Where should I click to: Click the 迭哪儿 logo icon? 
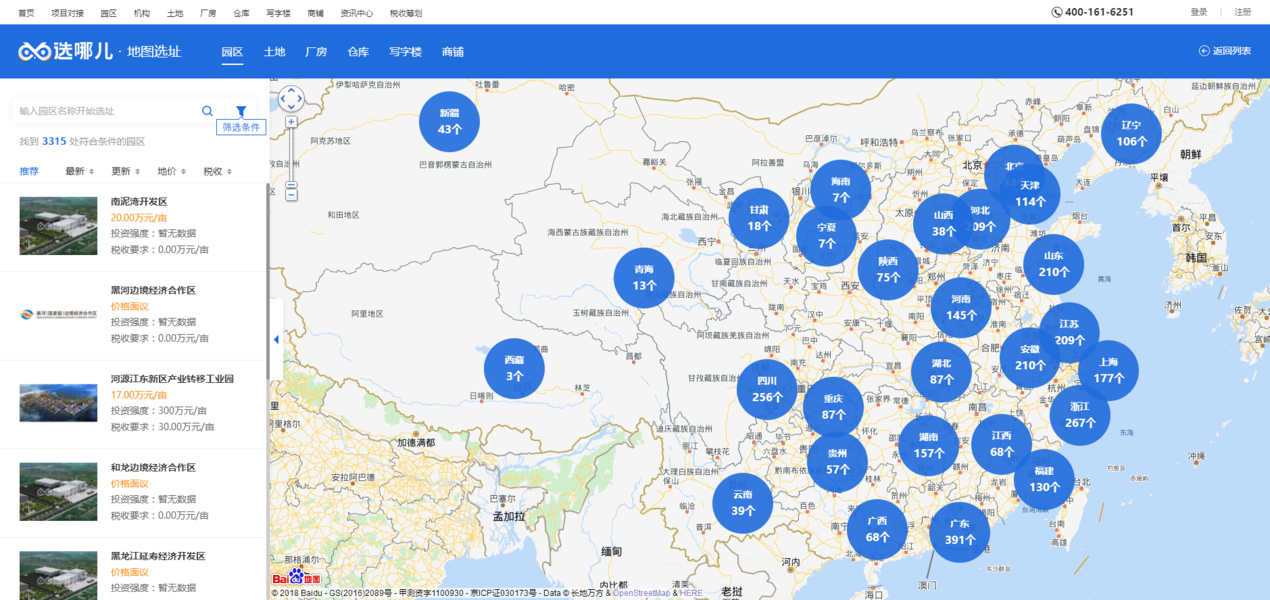37,51
